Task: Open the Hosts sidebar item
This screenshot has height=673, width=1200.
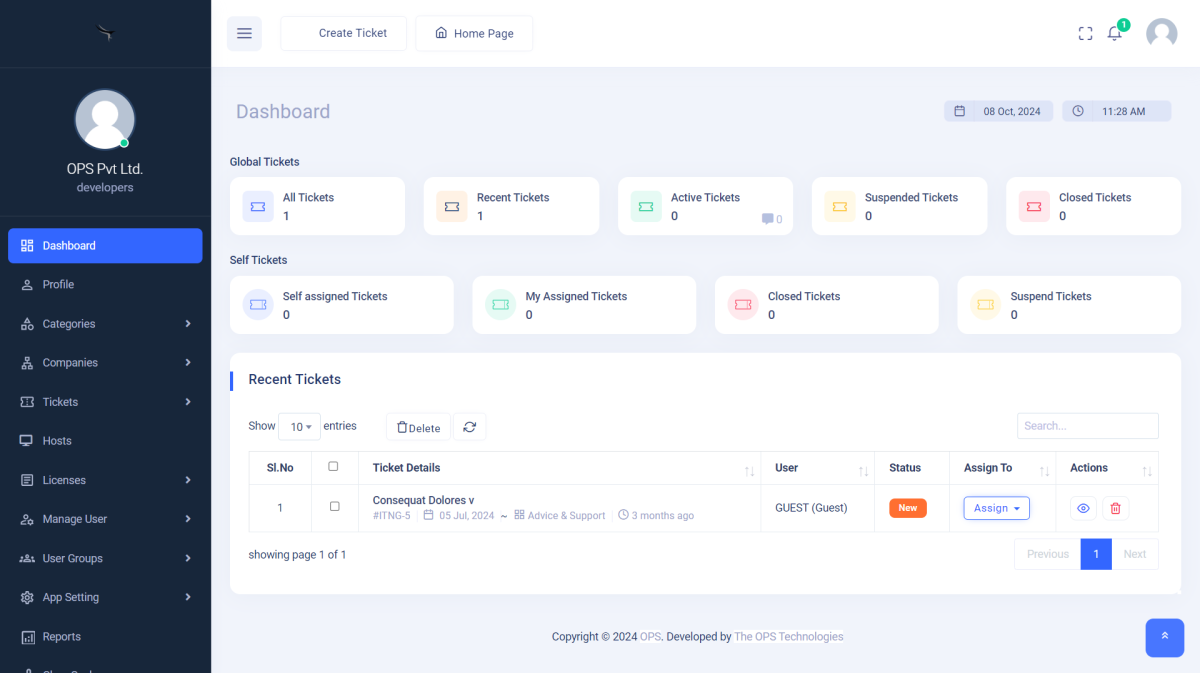Action: click(x=57, y=441)
